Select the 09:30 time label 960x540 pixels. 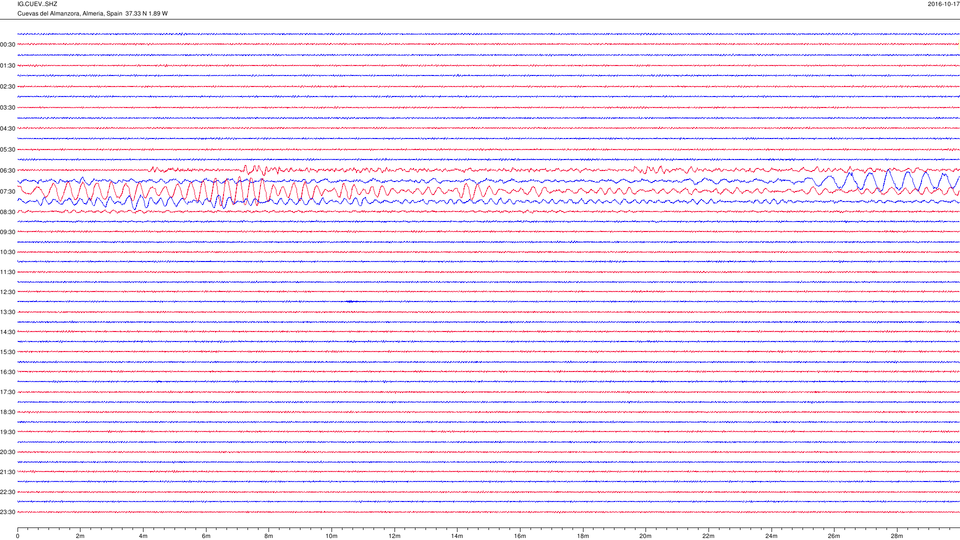(x=7, y=232)
